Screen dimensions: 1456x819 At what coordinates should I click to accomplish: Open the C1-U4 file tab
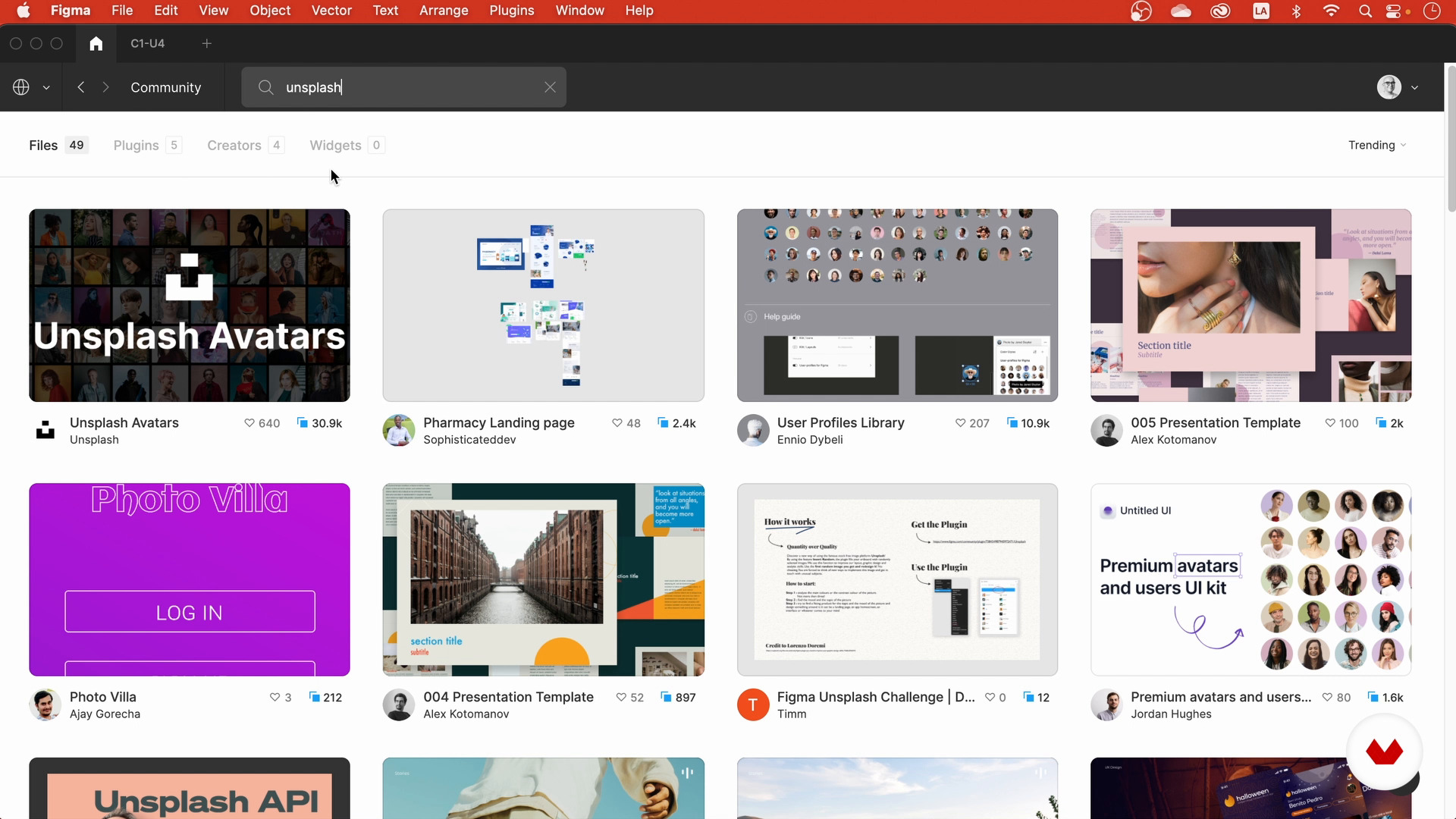point(147,43)
